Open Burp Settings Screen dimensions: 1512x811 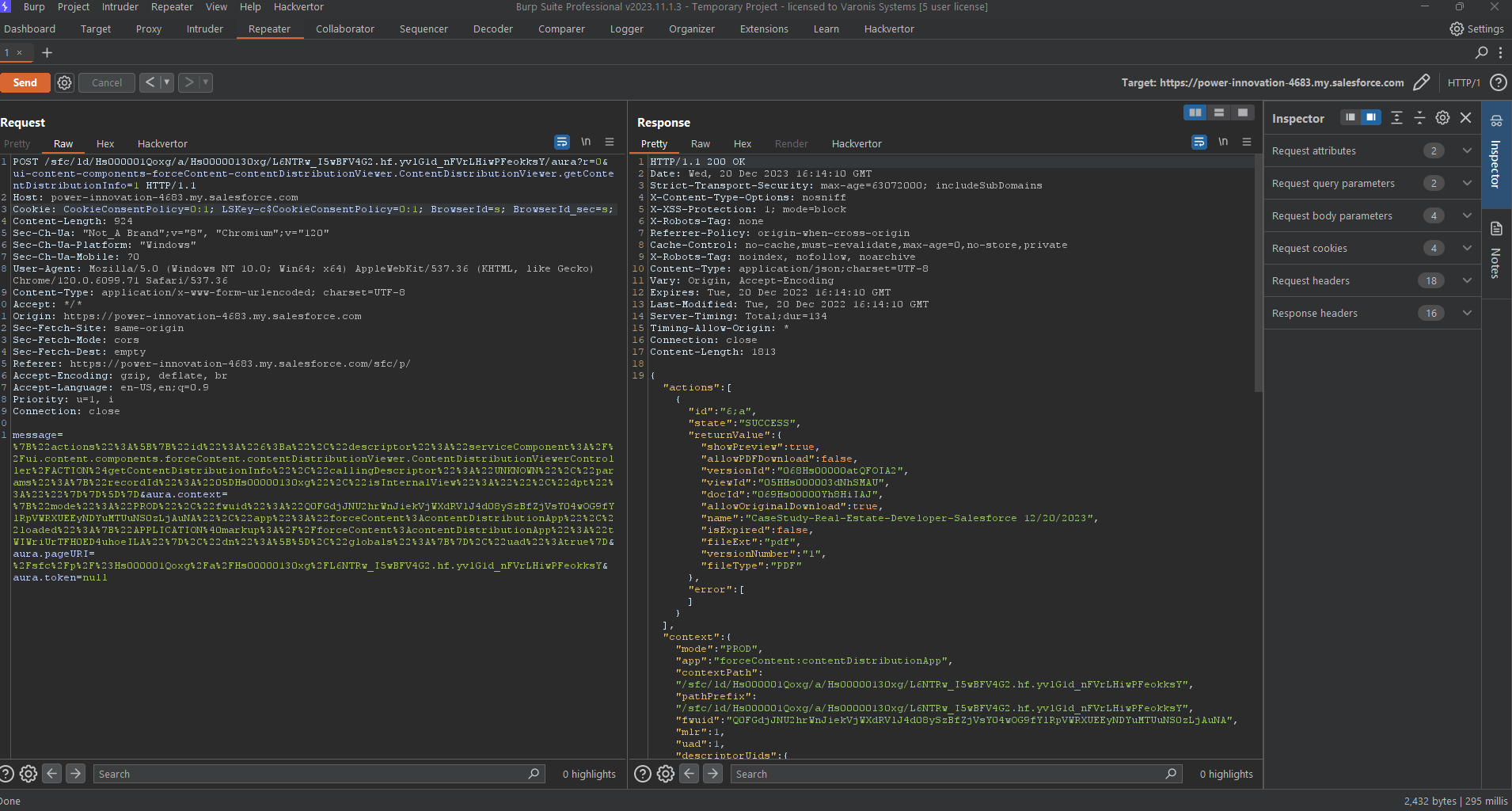pos(1476,29)
